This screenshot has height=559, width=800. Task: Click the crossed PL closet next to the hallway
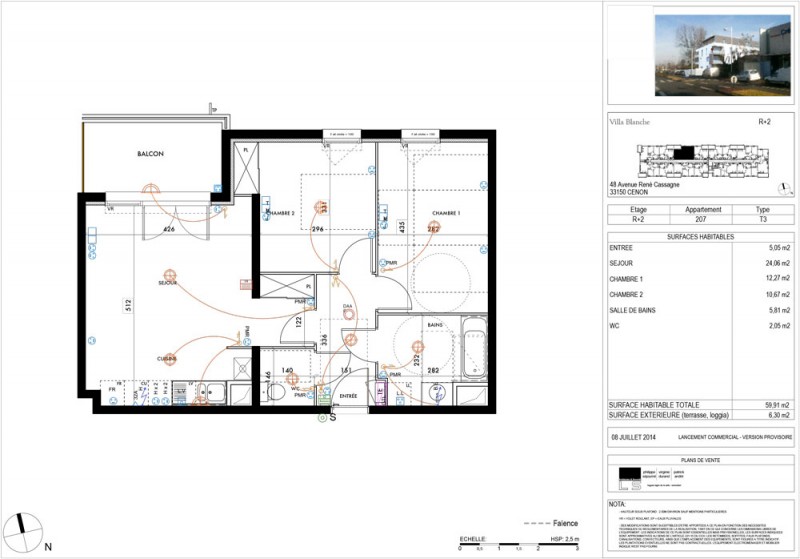pos(287,286)
